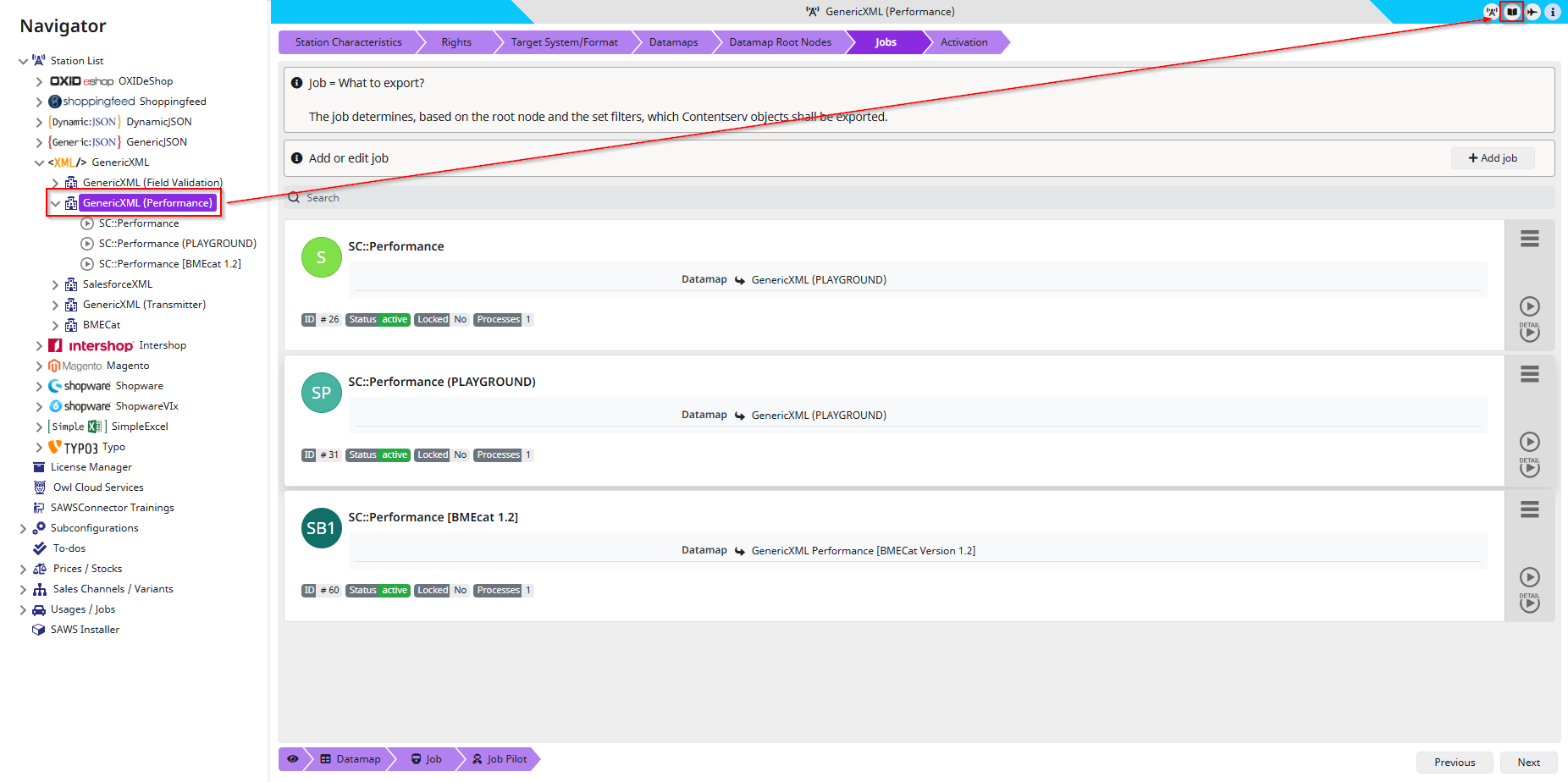This screenshot has width=1568, height=782.
Task: Click the airplane icon in top bar
Action: tap(1532, 12)
